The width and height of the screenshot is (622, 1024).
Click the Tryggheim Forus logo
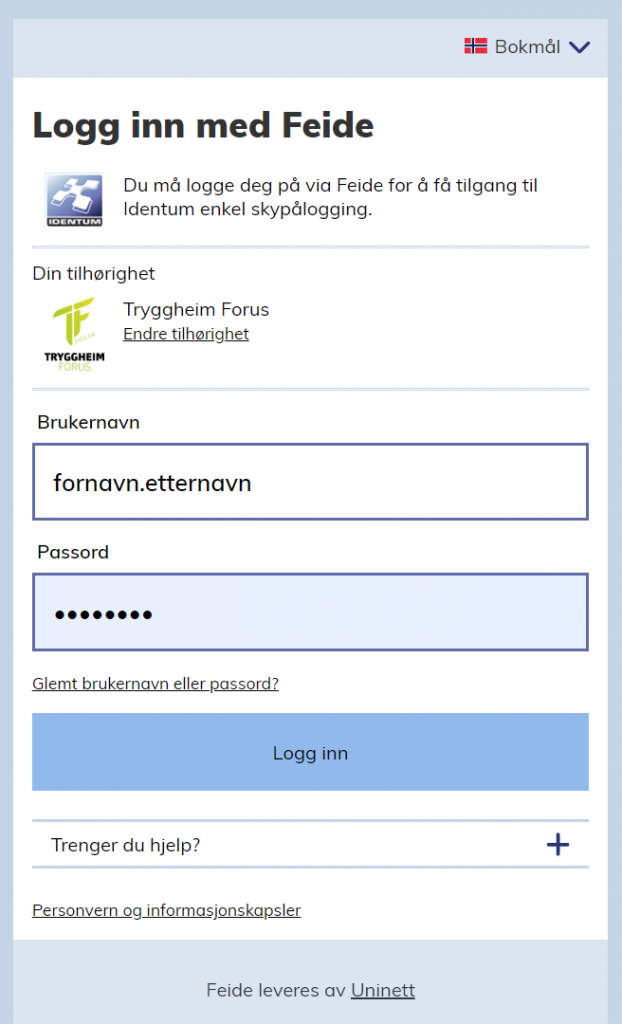[74, 334]
